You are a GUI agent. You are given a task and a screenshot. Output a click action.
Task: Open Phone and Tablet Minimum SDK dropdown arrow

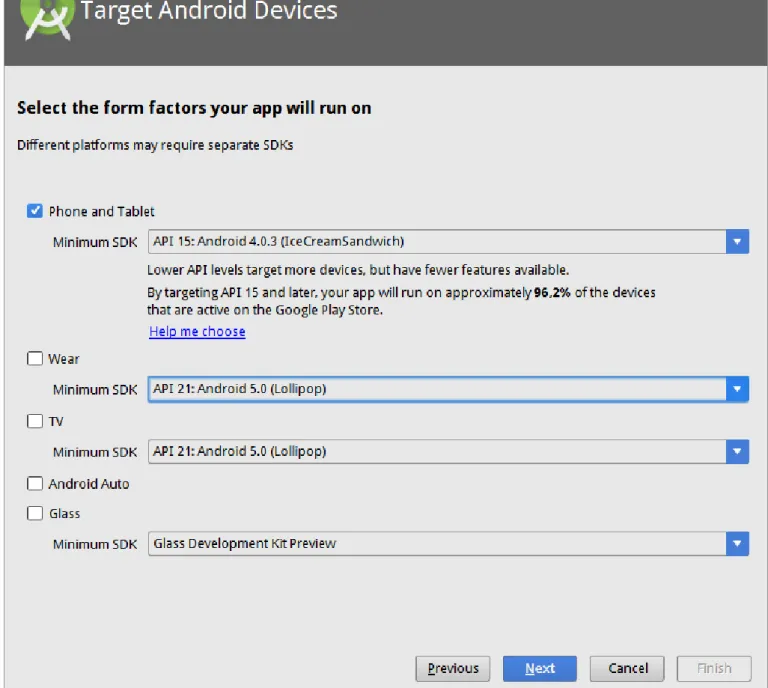(x=737, y=241)
